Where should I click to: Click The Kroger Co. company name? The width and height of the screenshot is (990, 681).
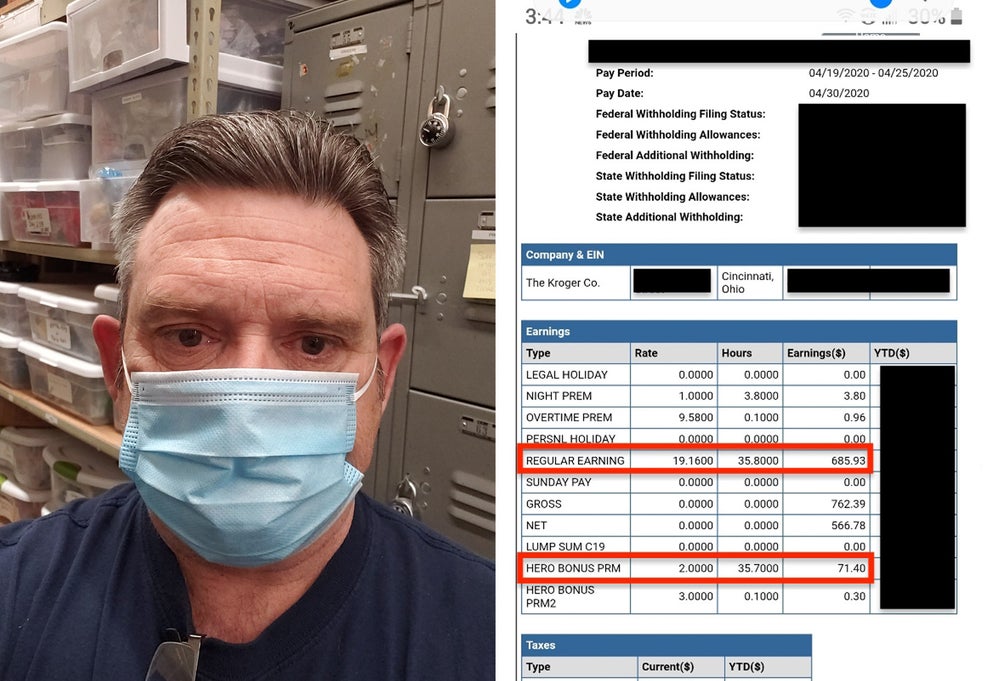pyautogui.click(x=563, y=283)
